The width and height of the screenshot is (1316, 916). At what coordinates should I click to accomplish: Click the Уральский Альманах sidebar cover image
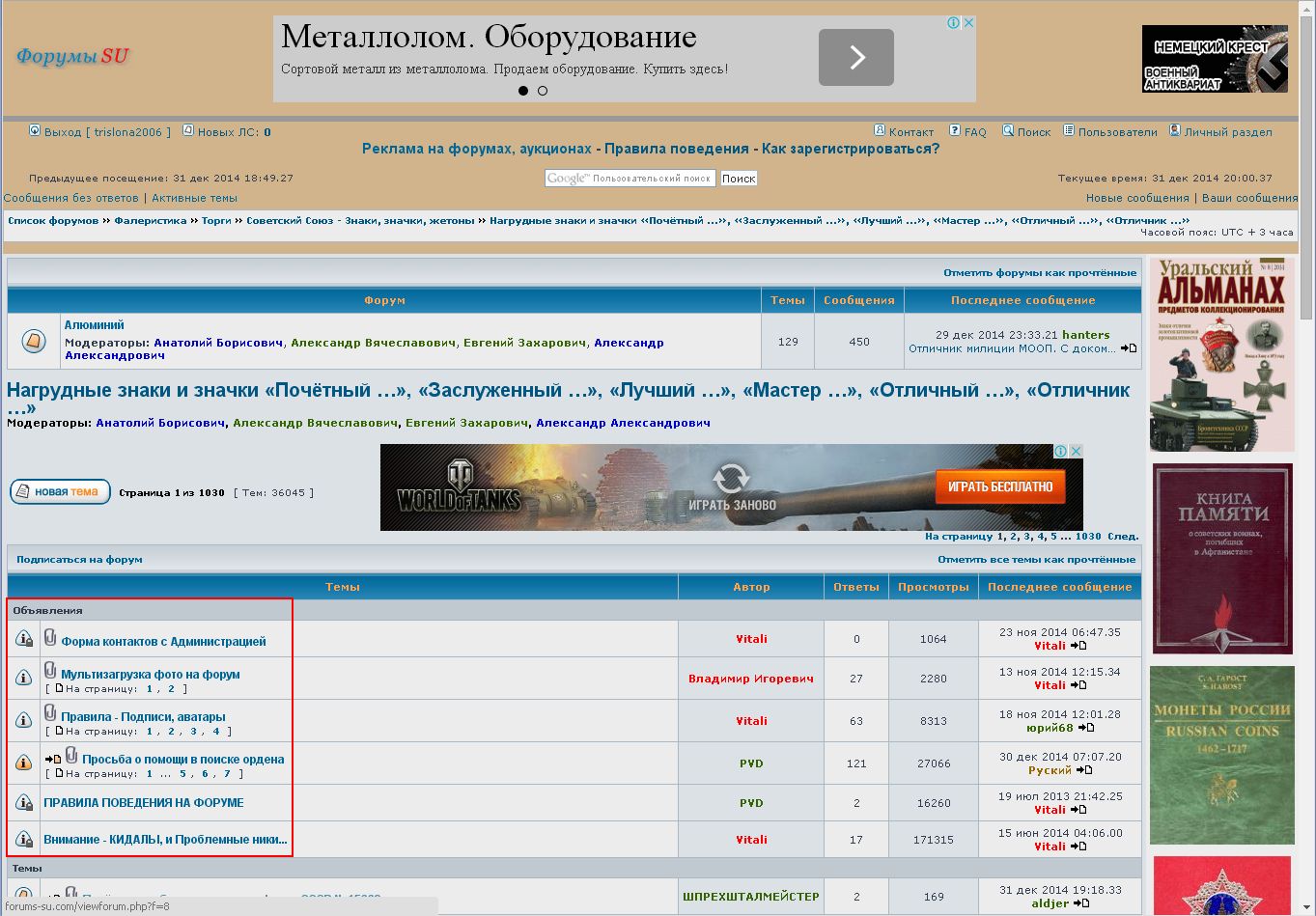1221,354
